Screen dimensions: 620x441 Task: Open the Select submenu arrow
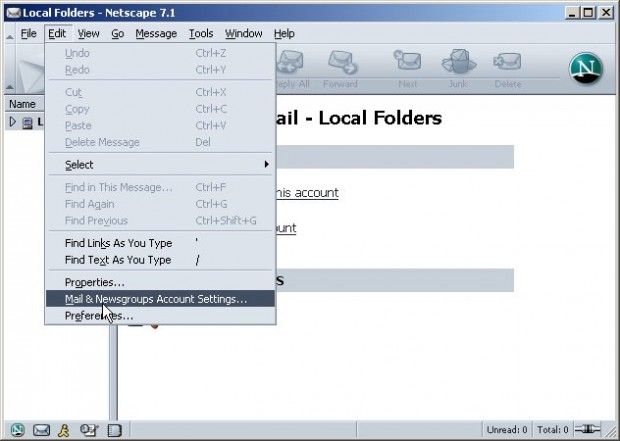tap(267, 164)
